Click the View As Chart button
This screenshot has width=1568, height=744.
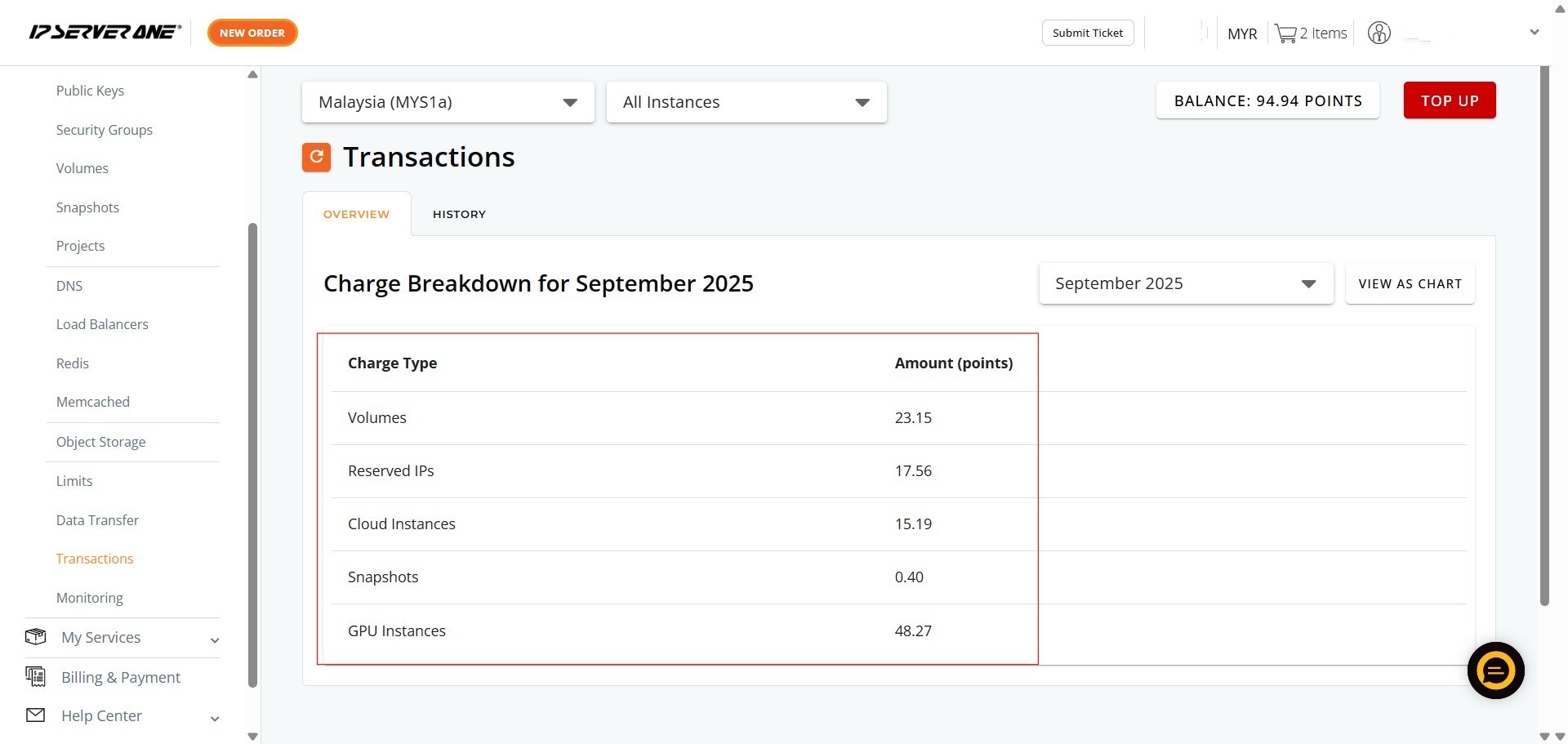(1410, 283)
